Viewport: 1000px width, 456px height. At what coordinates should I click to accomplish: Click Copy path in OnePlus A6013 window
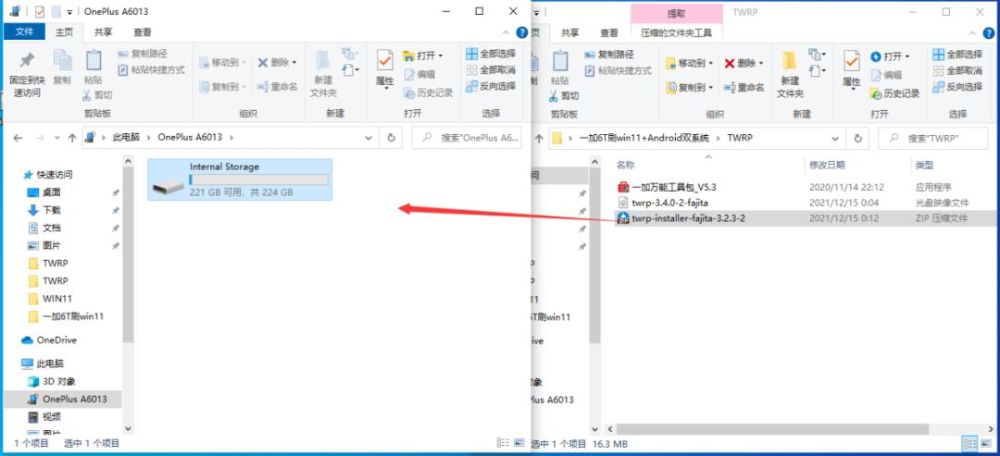[143, 54]
